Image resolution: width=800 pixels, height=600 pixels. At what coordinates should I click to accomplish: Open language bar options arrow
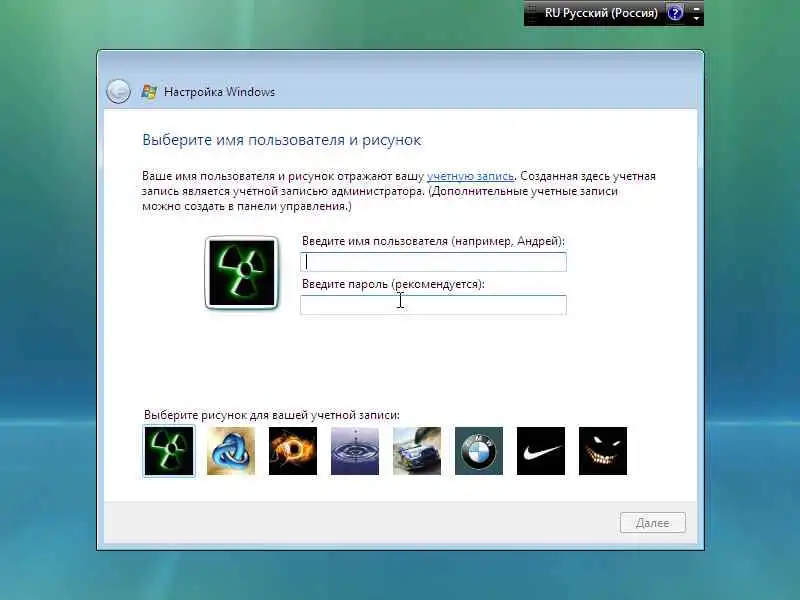pos(696,19)
